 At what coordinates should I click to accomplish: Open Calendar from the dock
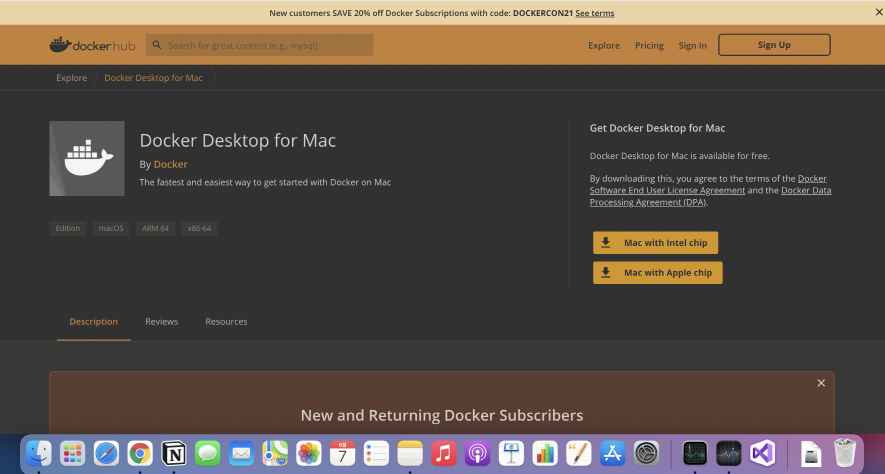(342, 453)
